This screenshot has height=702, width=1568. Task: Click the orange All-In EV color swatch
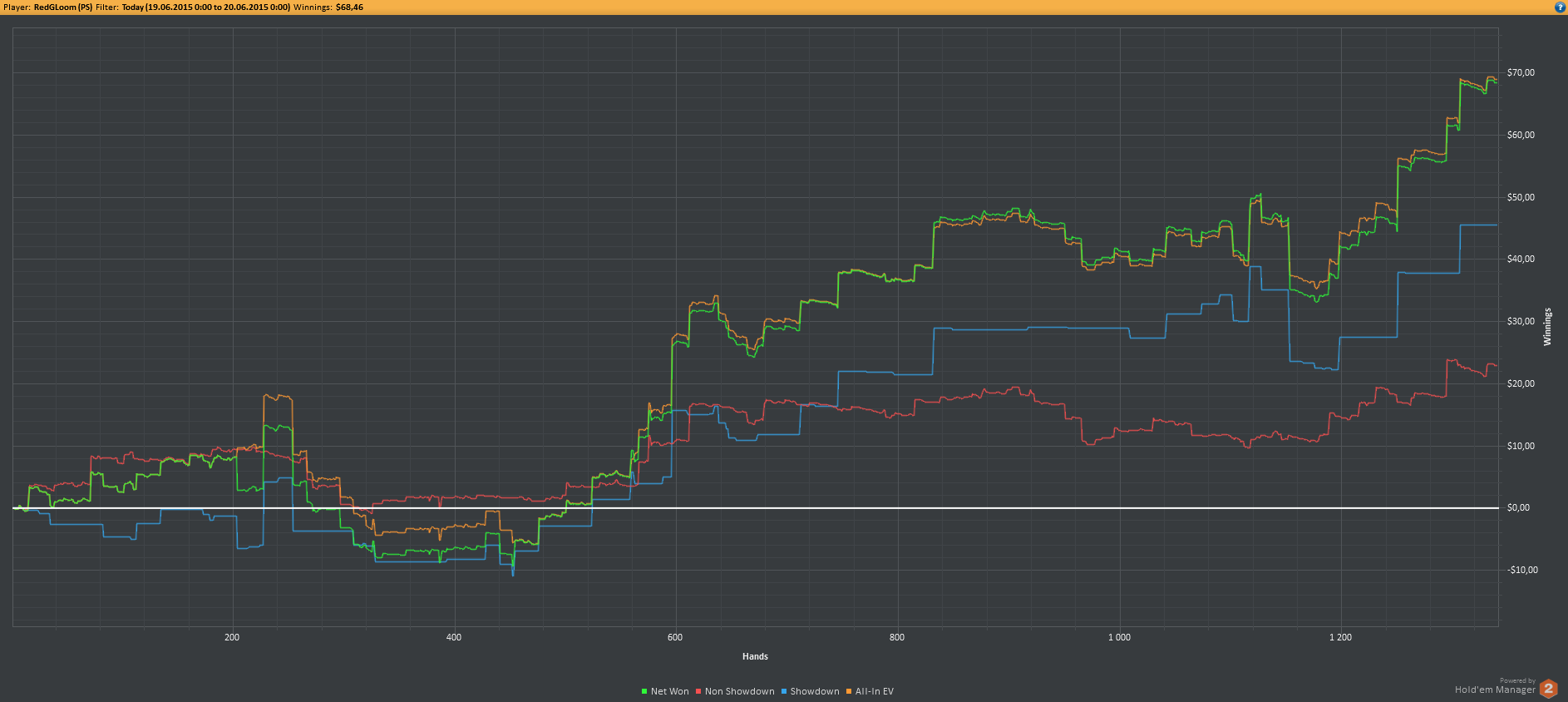coord(849,691)
